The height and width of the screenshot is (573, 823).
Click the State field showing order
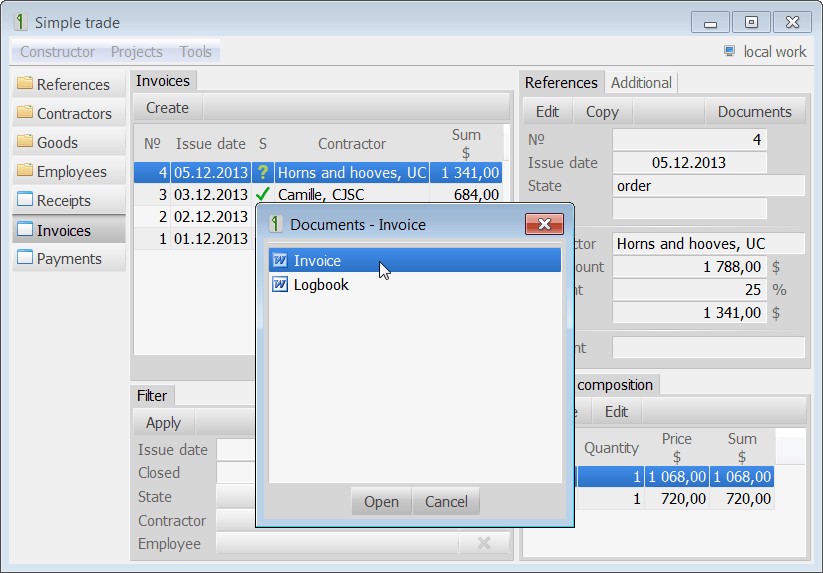click(x=708, y=185)
